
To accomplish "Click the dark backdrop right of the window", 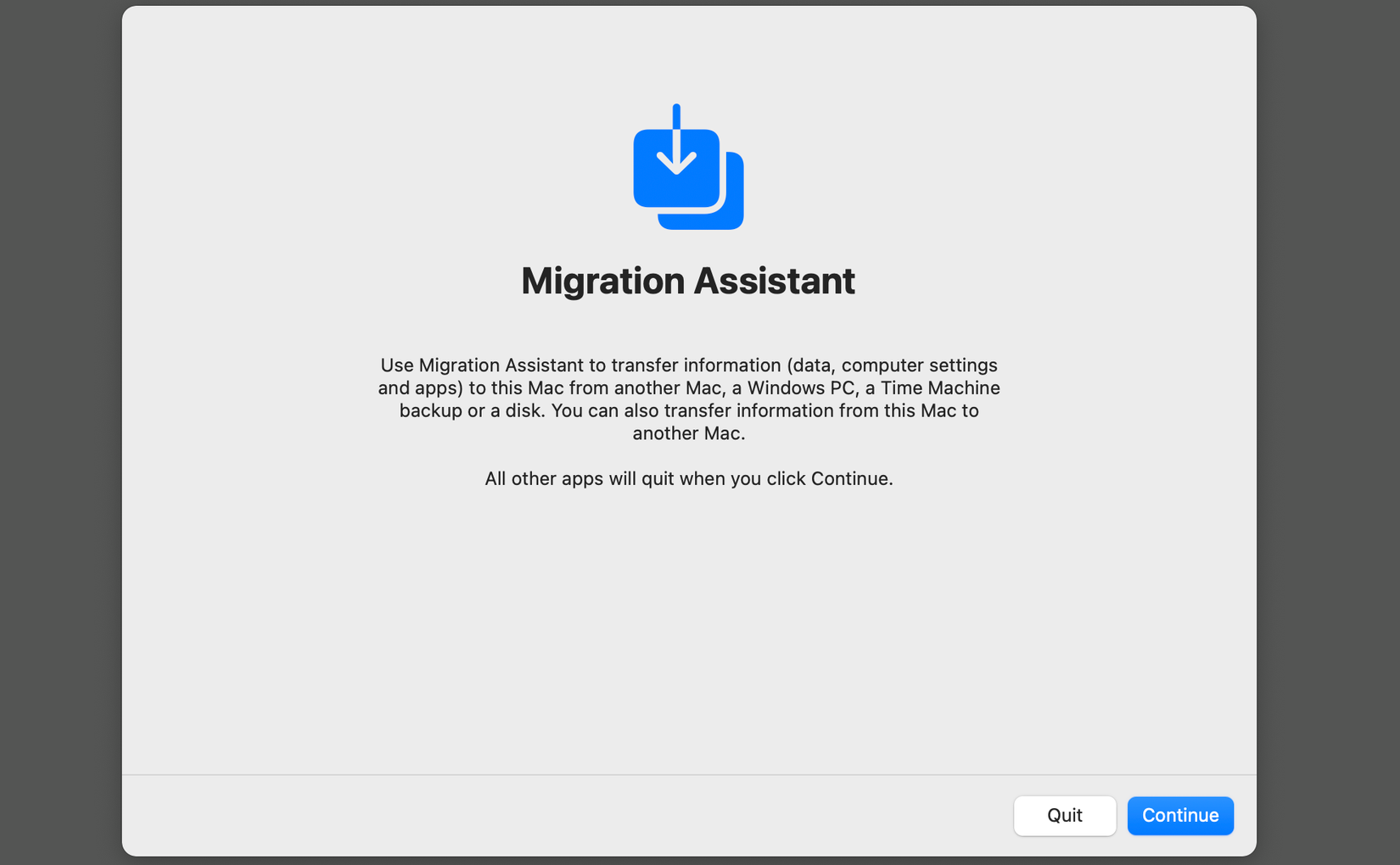I will [1328, 424].
